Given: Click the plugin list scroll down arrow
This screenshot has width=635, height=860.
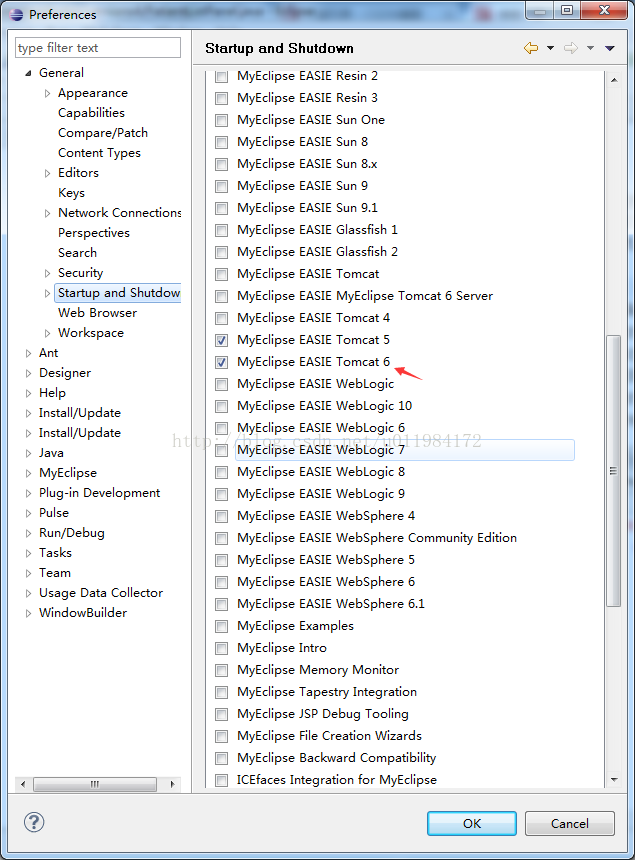Looking at the screenshot, I should (614, 779).
